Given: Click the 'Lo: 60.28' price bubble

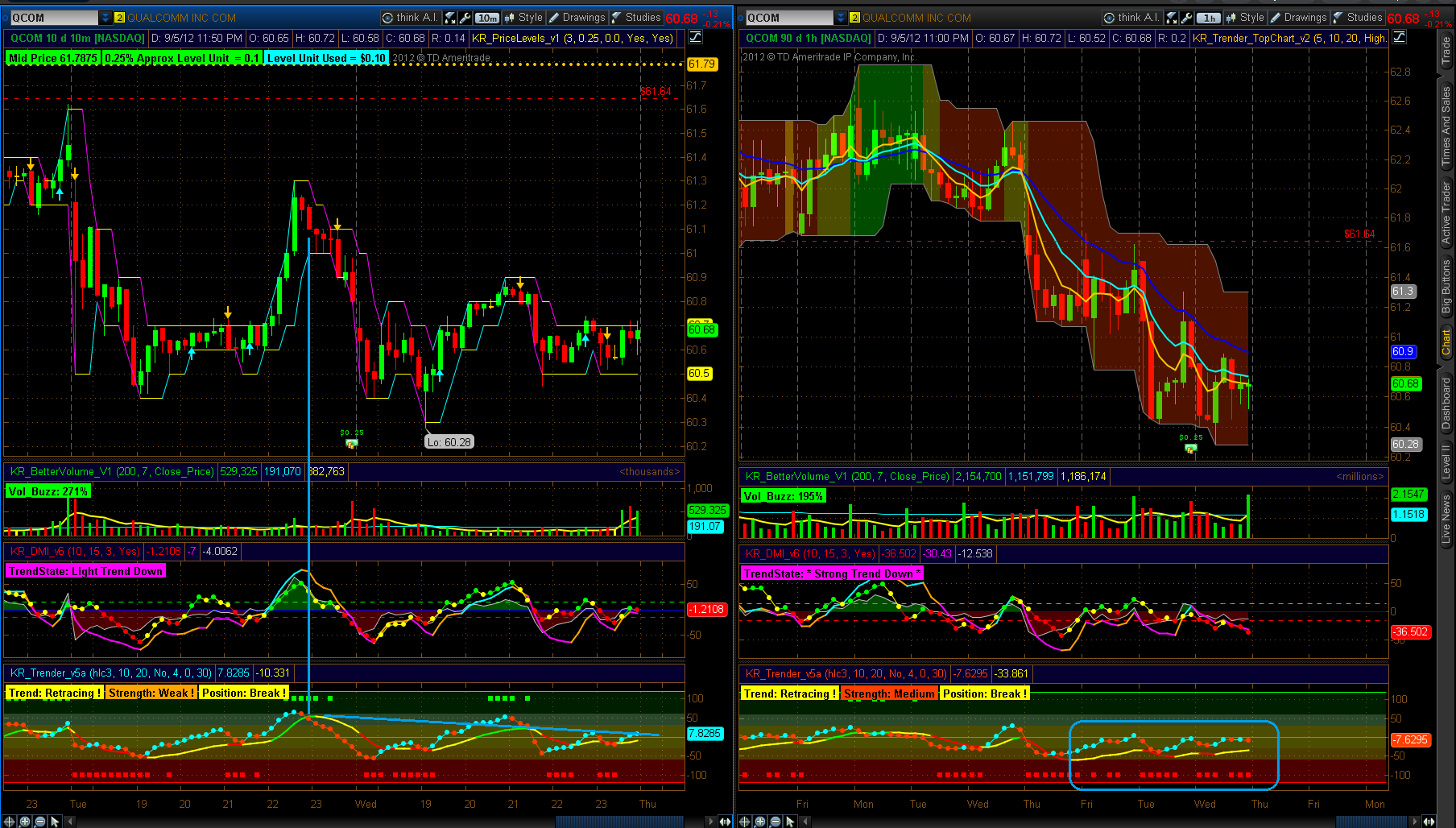Looking at the screenshot, I should click(449, 442).
